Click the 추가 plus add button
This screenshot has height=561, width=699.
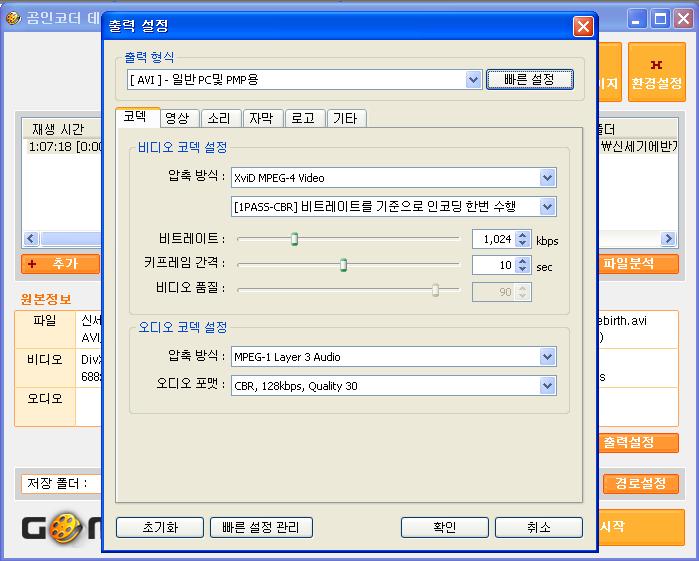(60, 264)
